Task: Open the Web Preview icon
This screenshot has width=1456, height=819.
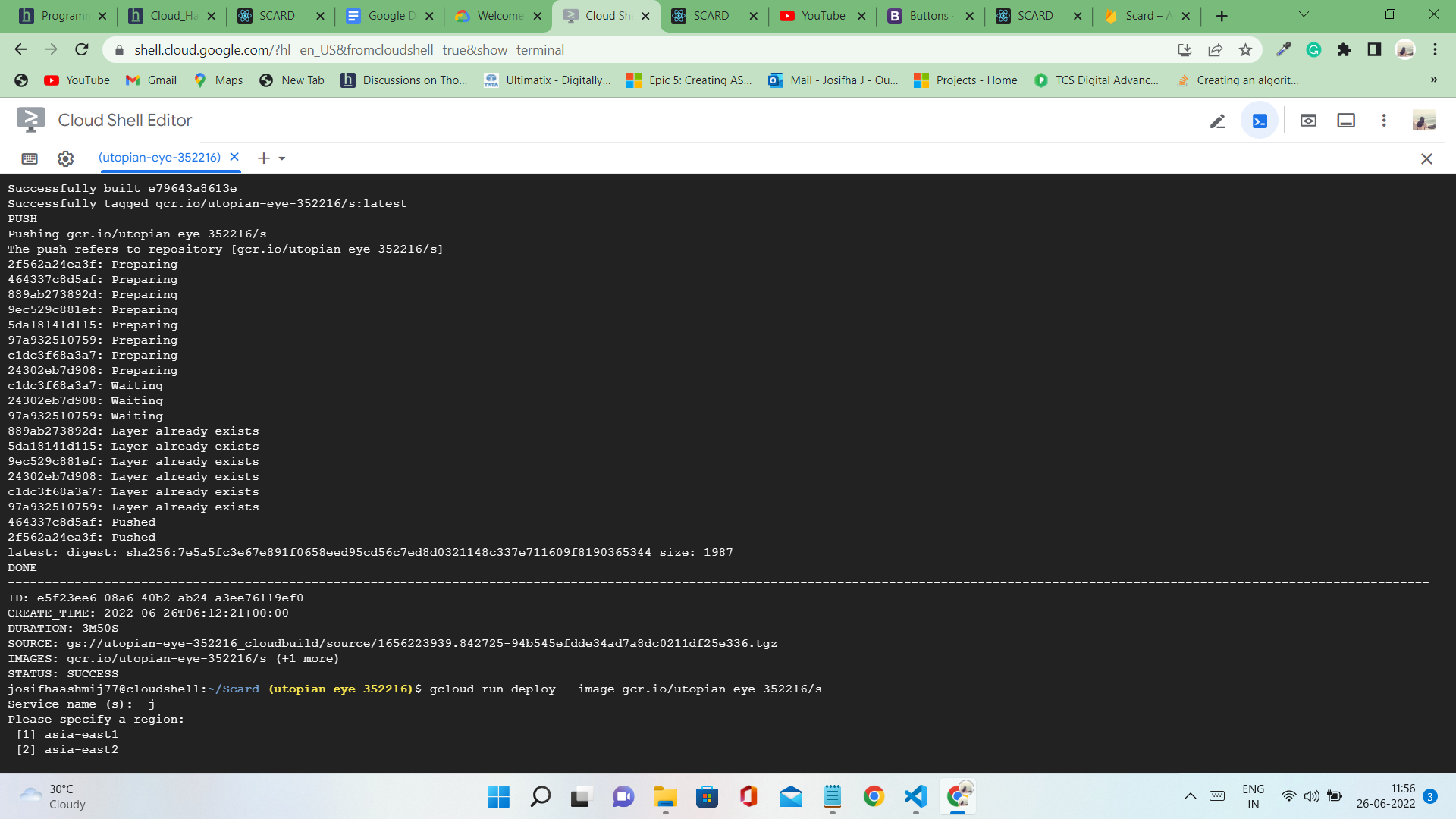Action: 1308,121
